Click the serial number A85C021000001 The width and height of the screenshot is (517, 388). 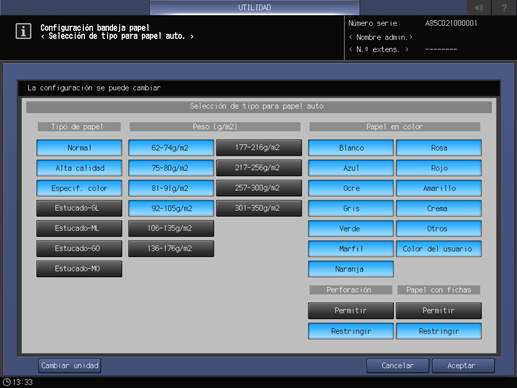pyautogui.click(x=451, y=23)
